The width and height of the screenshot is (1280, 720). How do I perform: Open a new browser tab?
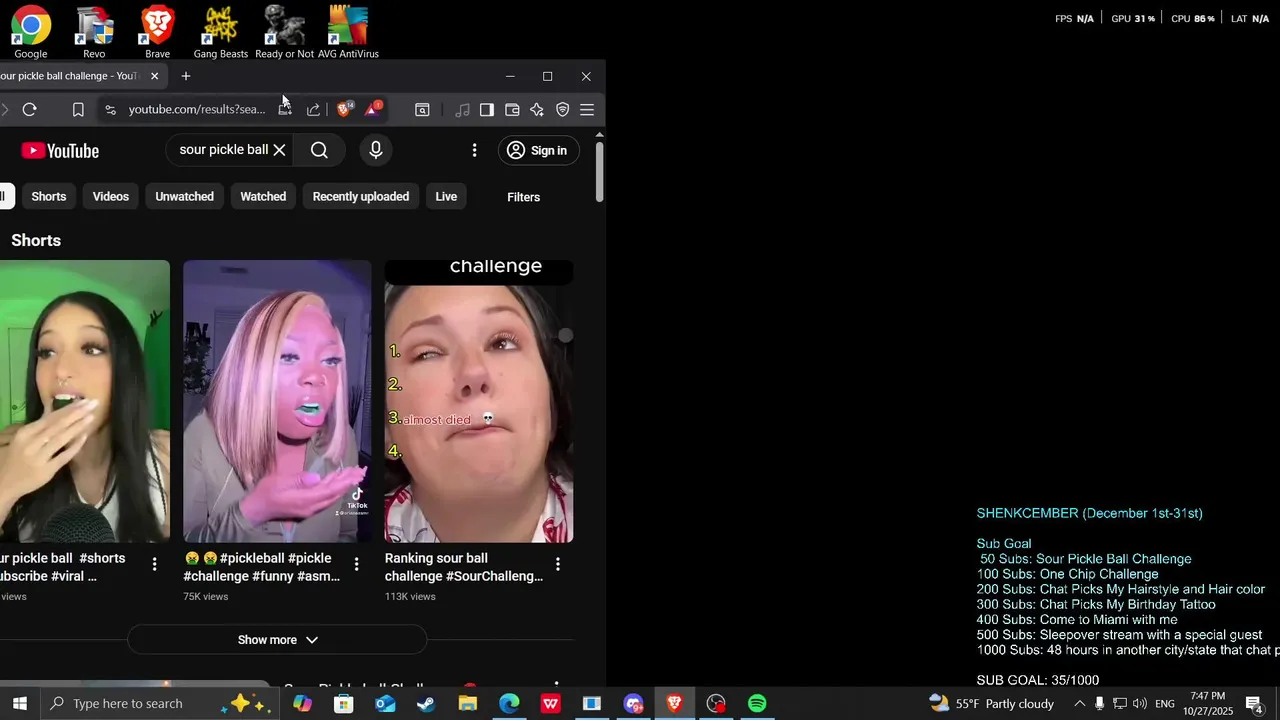[186, 76]
